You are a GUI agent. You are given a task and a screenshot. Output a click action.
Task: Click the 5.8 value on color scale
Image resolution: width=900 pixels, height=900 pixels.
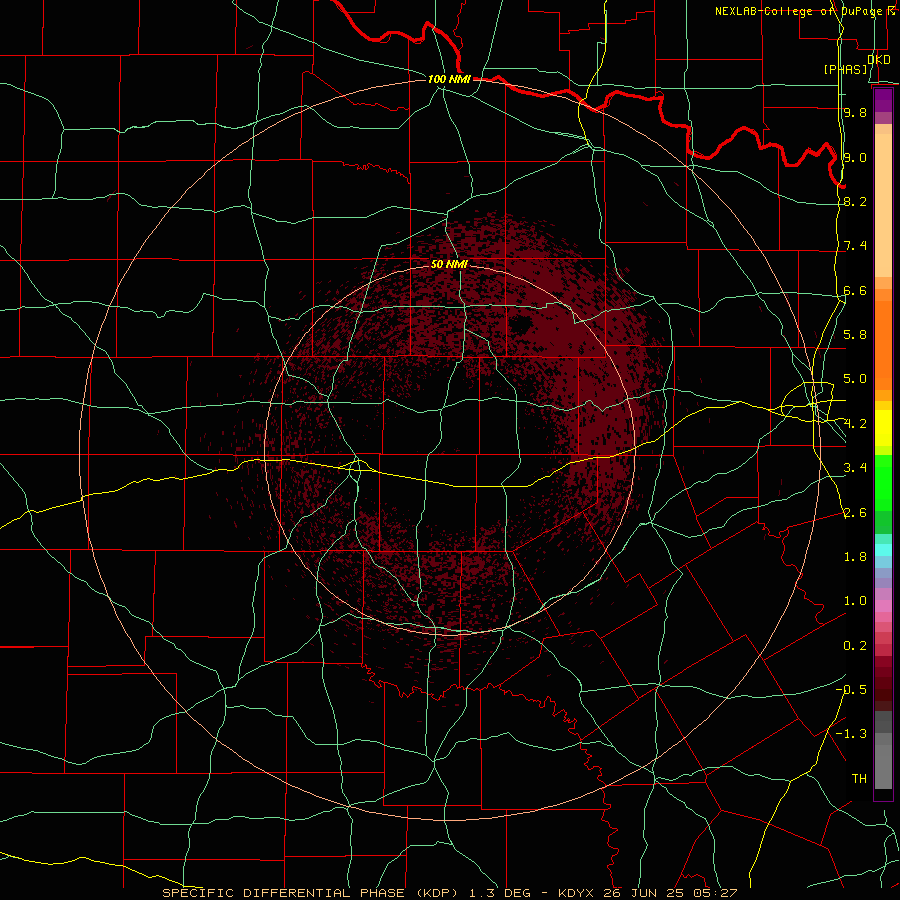click(x=855, y=335)
